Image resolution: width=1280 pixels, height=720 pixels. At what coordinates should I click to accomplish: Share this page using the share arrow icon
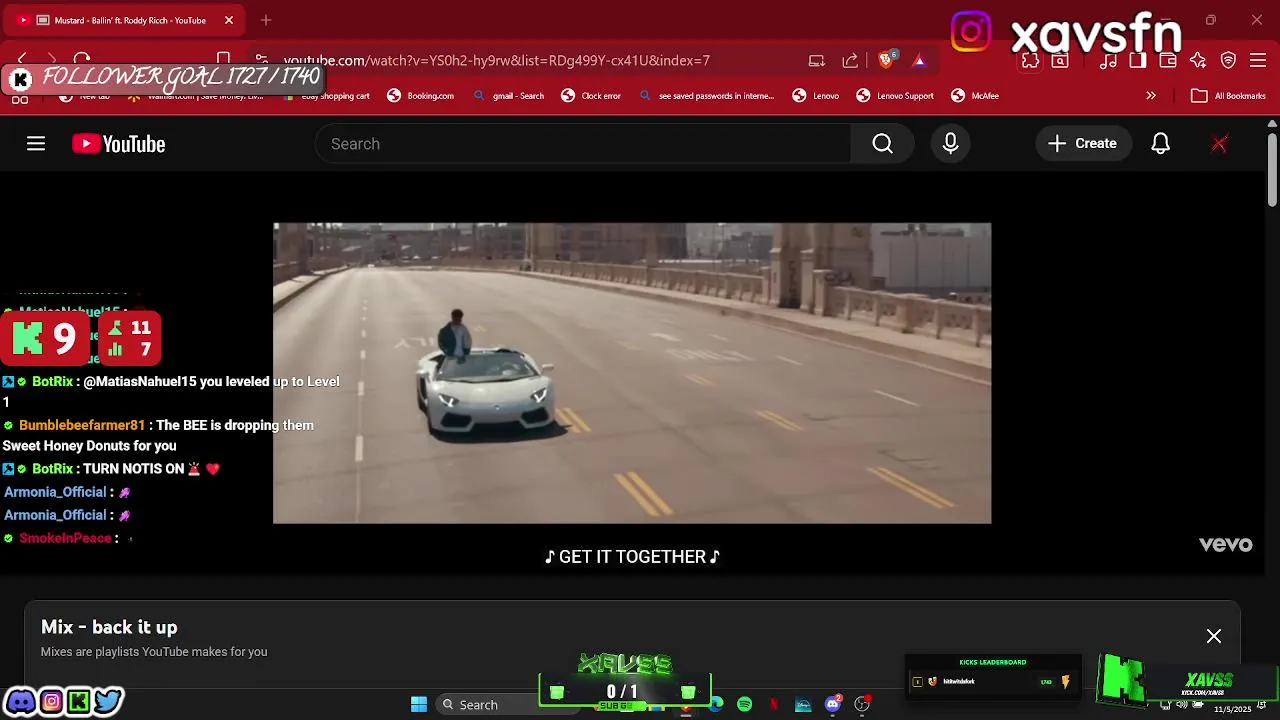tap(850, 61)
